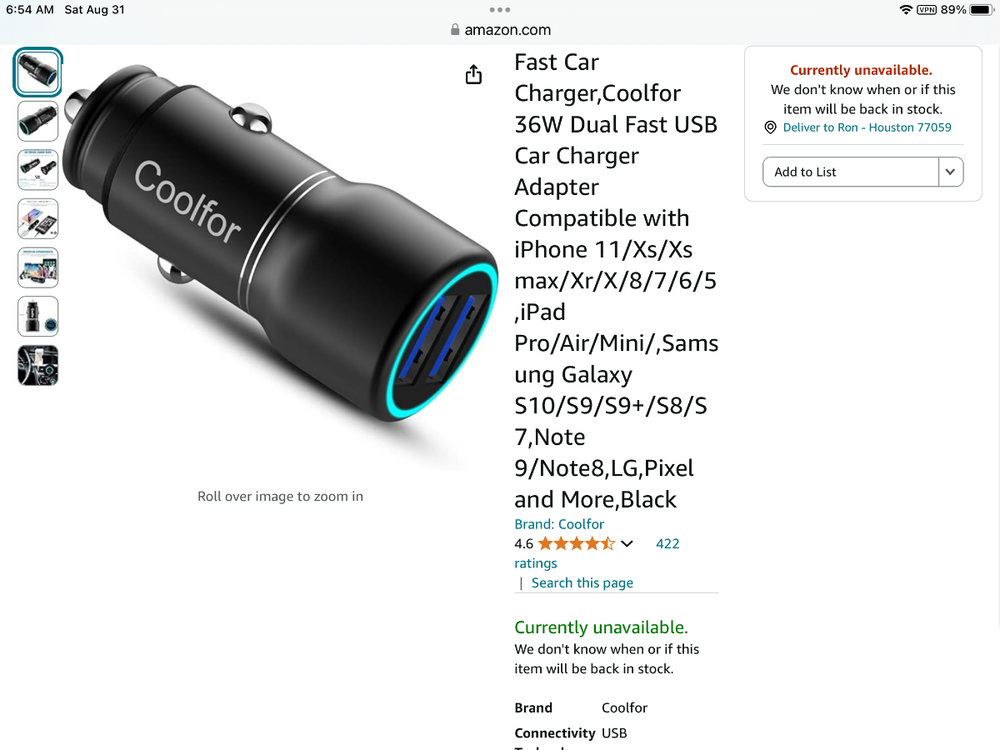Open the 422 ratings link
This screenshot has width=1000, height=750.
(667, 544)
